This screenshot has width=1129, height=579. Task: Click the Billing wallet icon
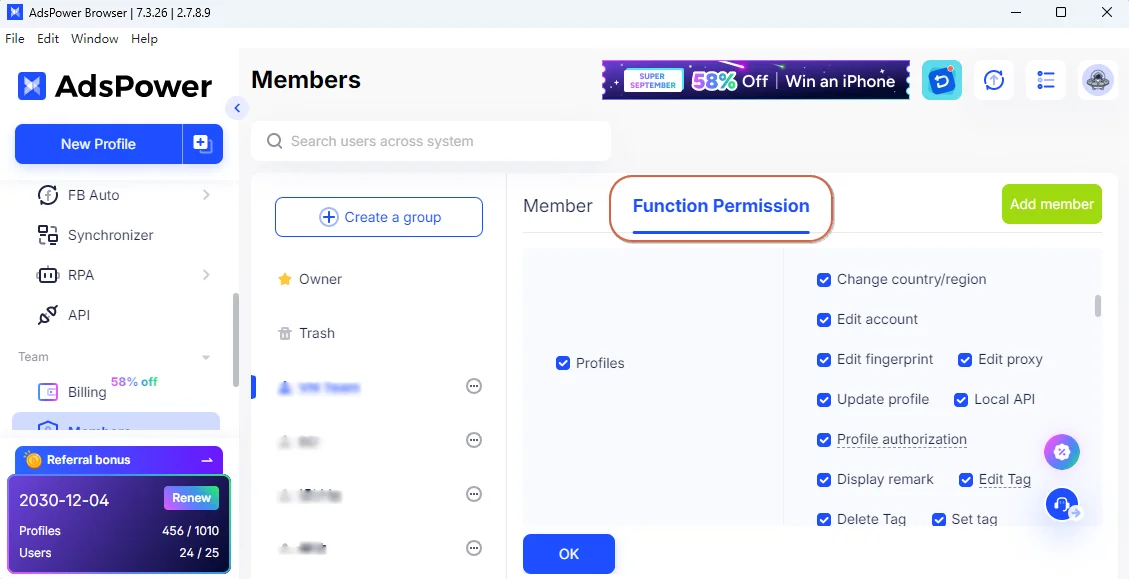pyautogui.click(x=48, y=392)
